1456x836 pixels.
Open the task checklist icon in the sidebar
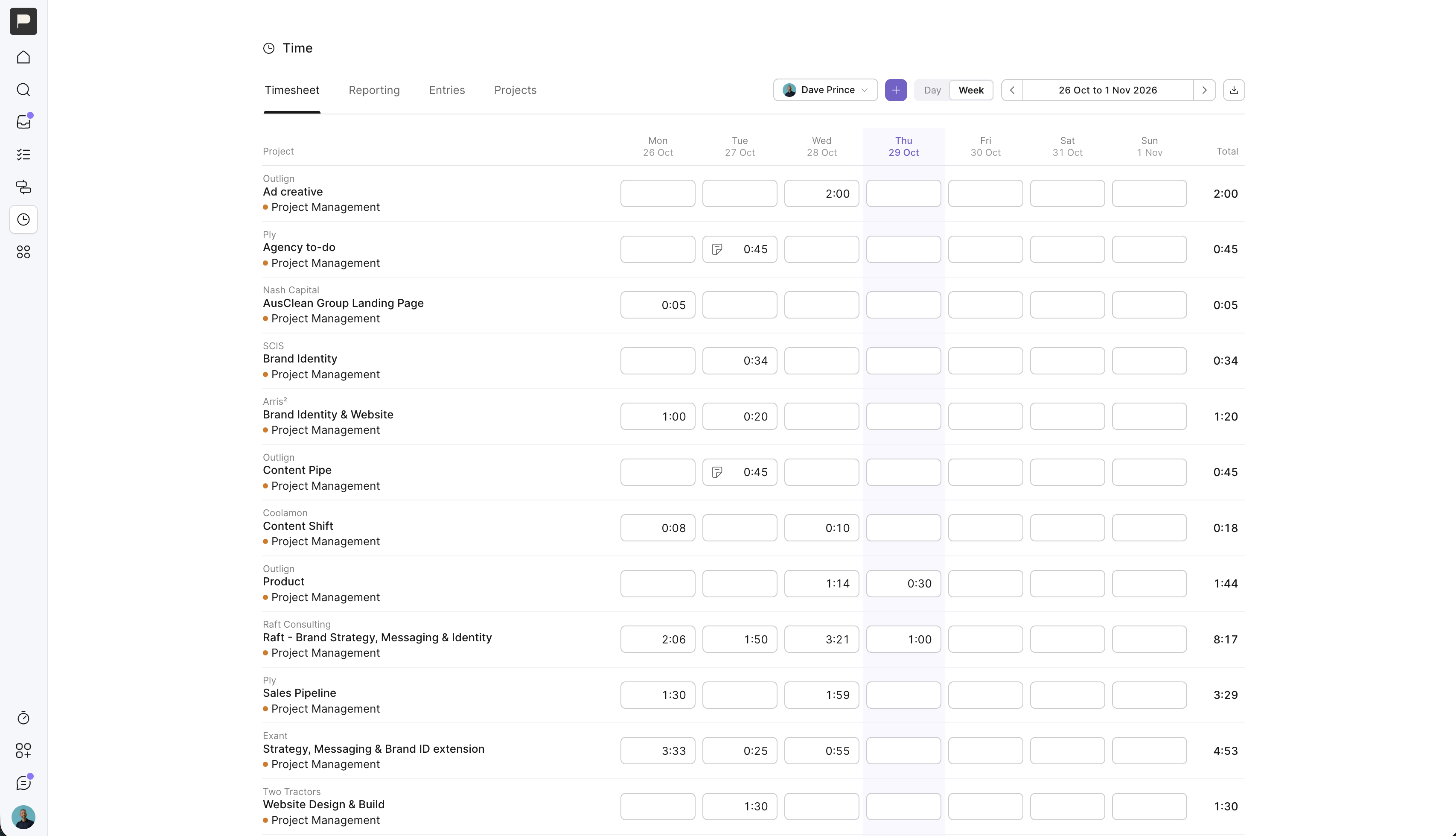tap(23, 155)
